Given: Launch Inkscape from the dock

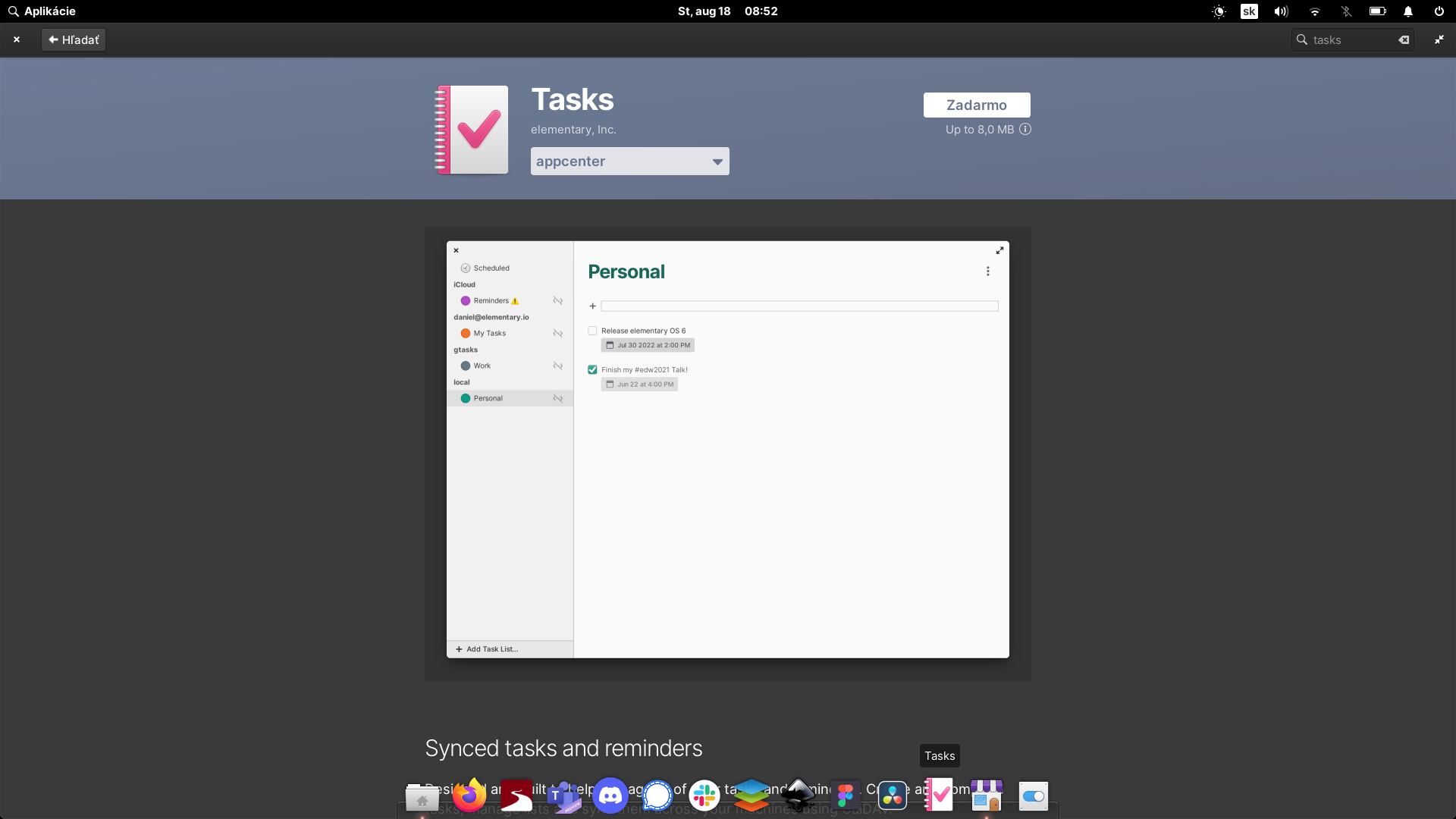Looking at the screenshot, I should point(799,795).
